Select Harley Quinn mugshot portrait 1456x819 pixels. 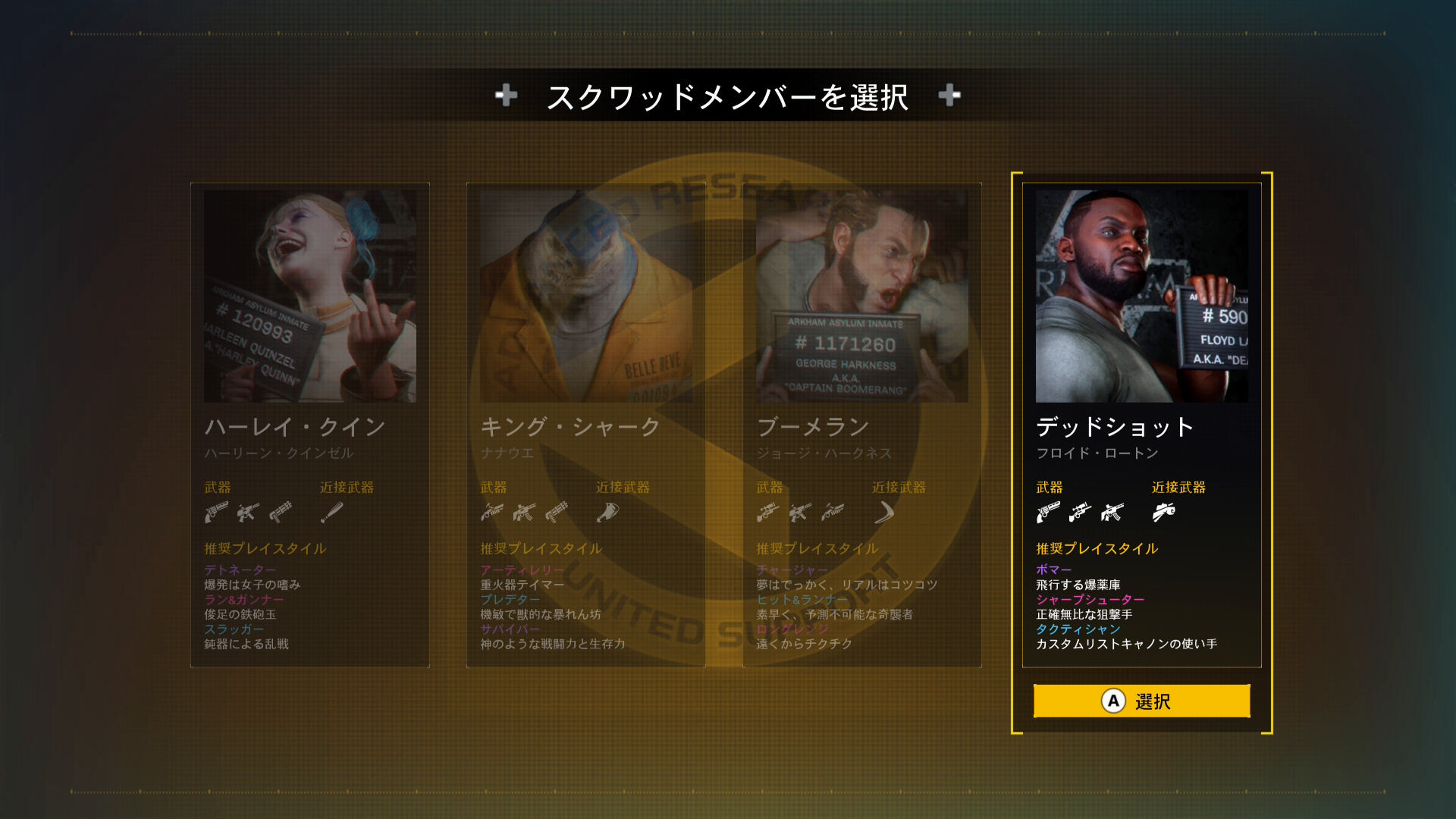tap(310, 296)
